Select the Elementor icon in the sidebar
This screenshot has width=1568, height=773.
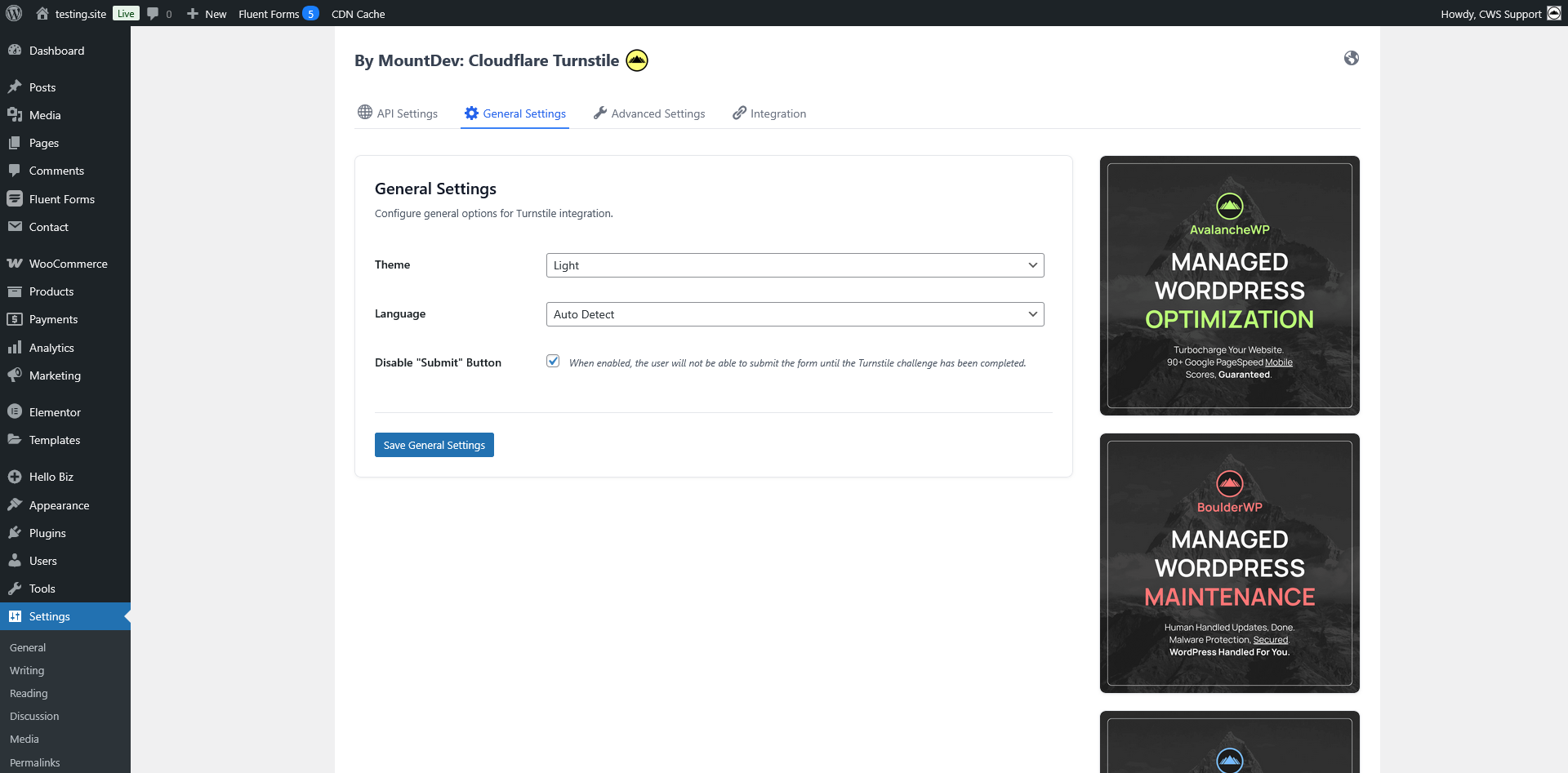coord(15,411)
